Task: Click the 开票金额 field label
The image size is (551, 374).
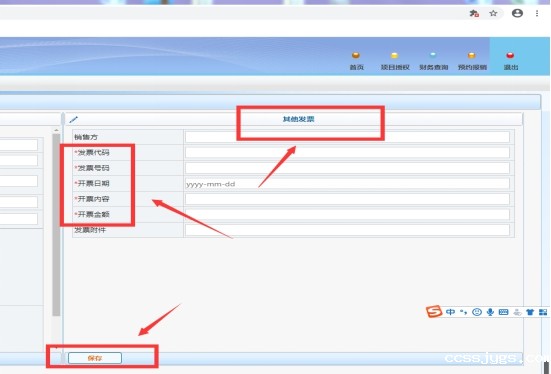Action: (92, 214)
